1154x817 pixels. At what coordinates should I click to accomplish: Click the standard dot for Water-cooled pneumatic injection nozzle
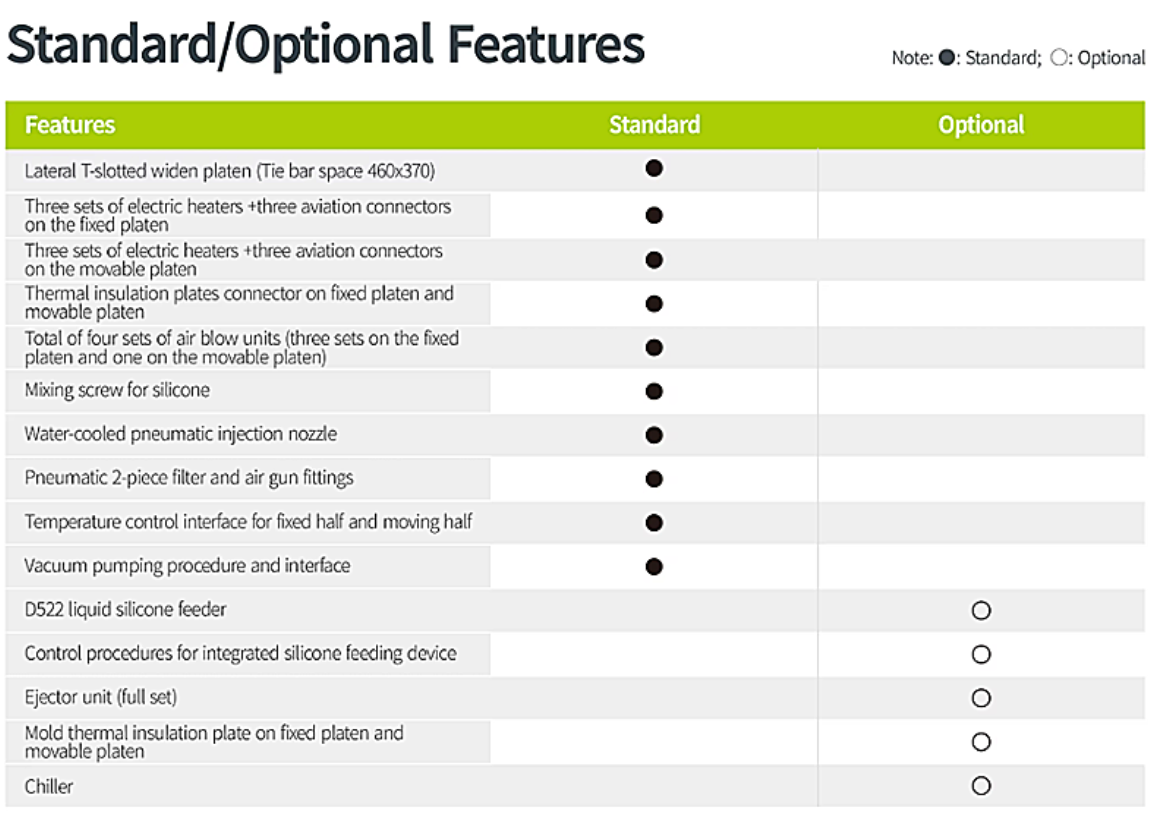click(654, 435)
